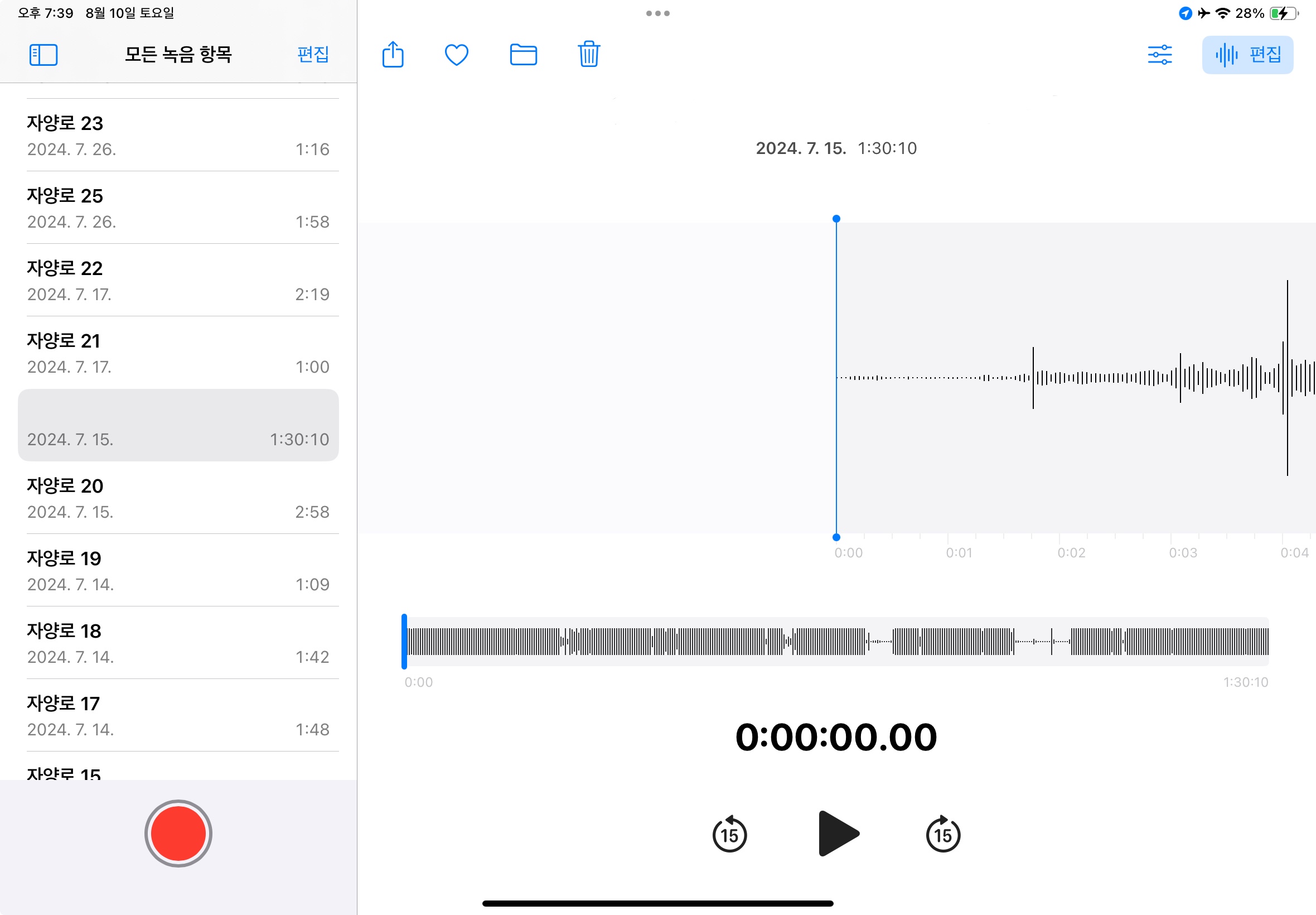
Task: Delete recording with the trash icon
Action: (x=588, y=55)
